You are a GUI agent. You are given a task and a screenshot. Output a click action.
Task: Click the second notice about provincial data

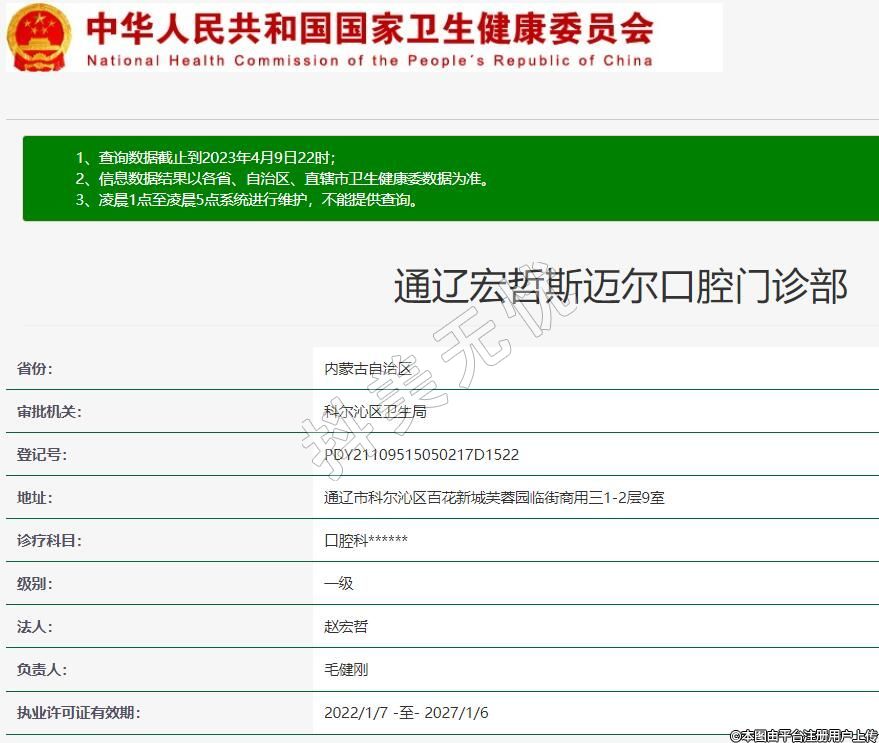pos(282,179)
